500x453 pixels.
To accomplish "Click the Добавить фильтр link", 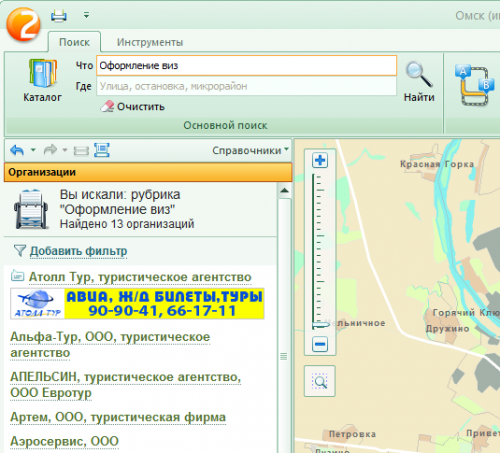I will point(79,251).
